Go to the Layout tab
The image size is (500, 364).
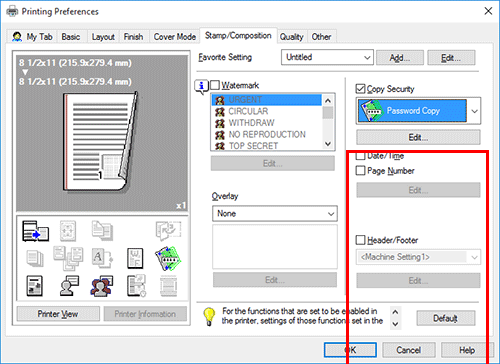click(x=103, y=37)
